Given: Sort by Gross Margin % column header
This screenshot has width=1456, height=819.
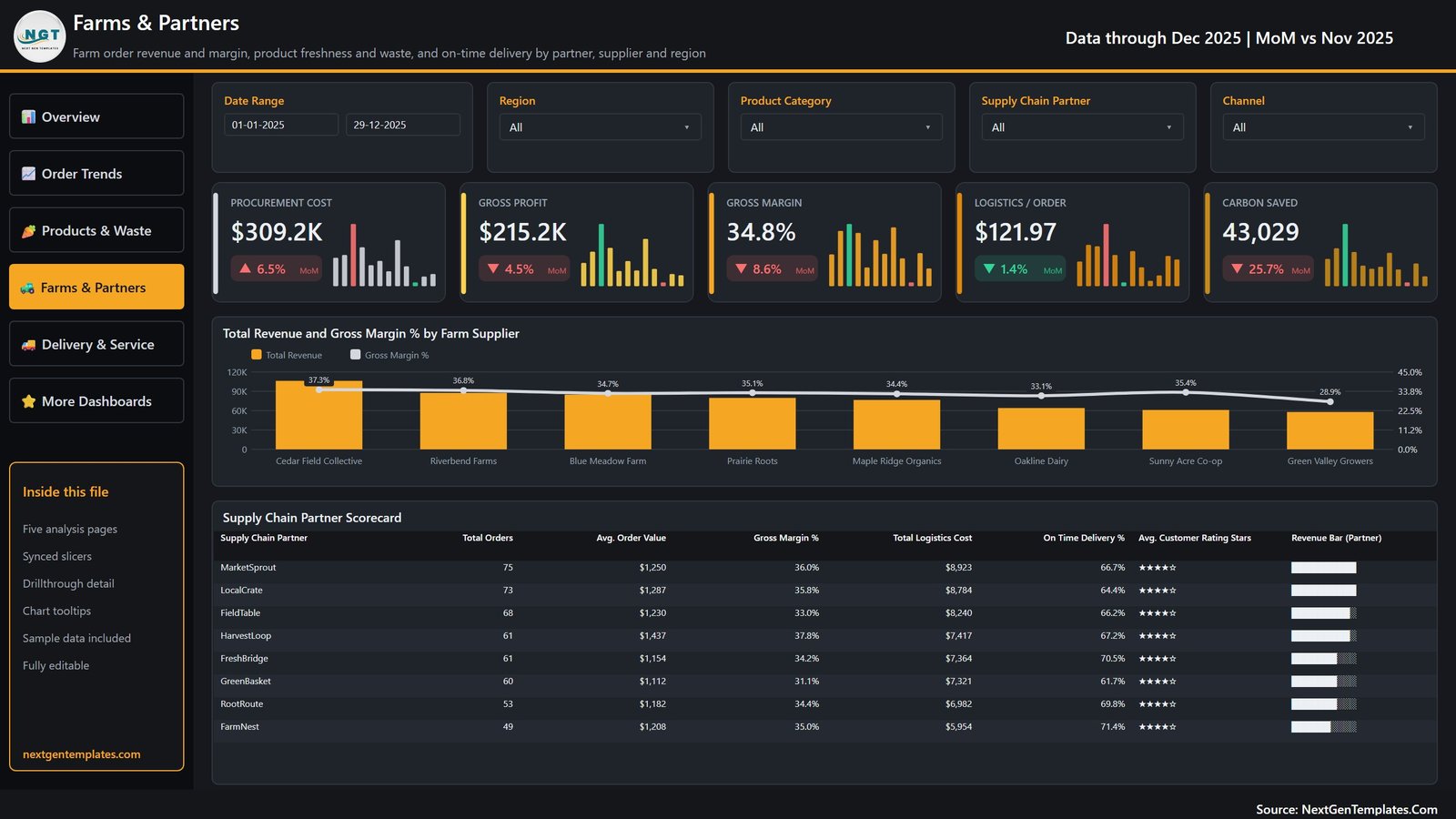Looking at the screenshot, I should click(x=786, y=538).
